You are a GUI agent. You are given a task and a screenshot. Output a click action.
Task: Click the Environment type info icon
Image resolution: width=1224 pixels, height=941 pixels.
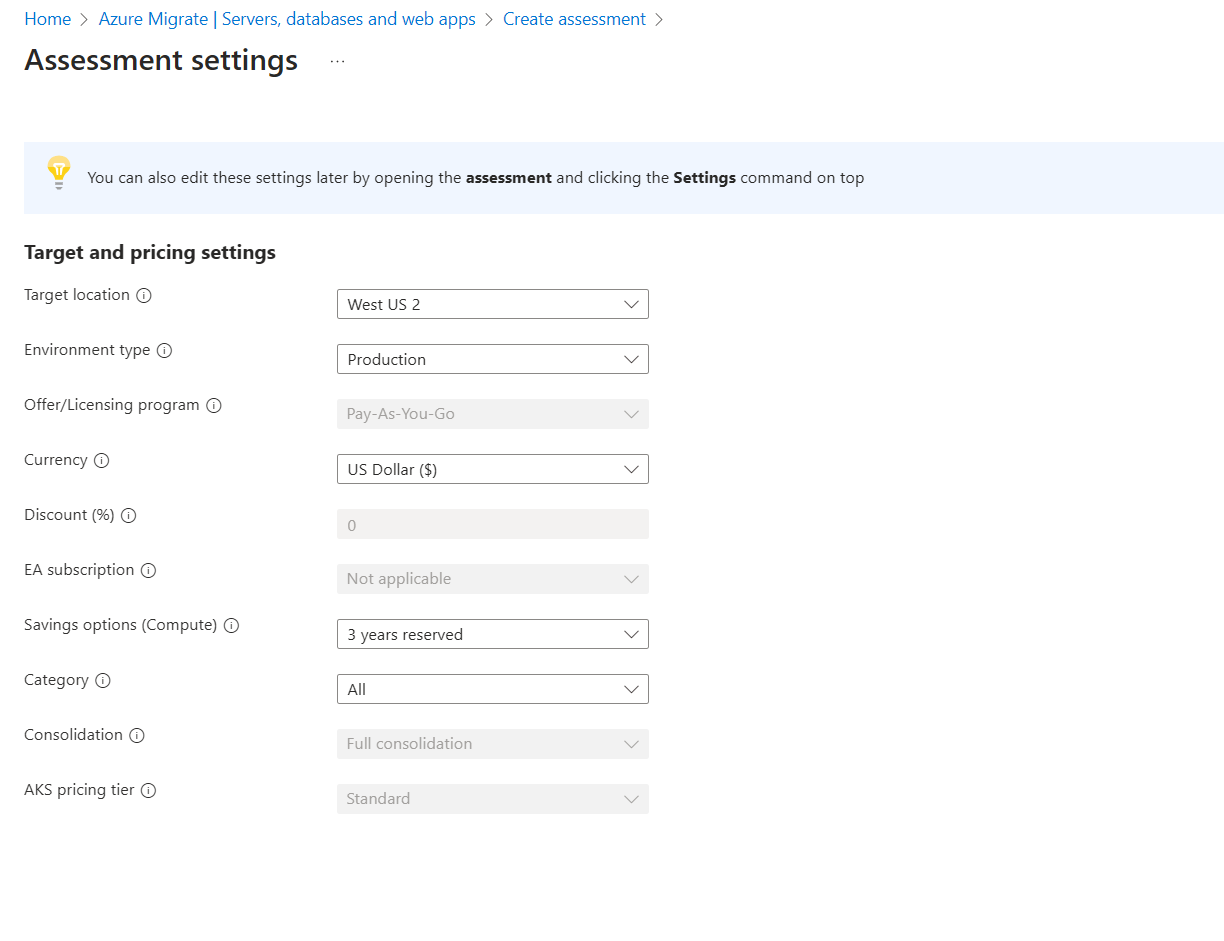pyautogui.click(x=166, y=350)
